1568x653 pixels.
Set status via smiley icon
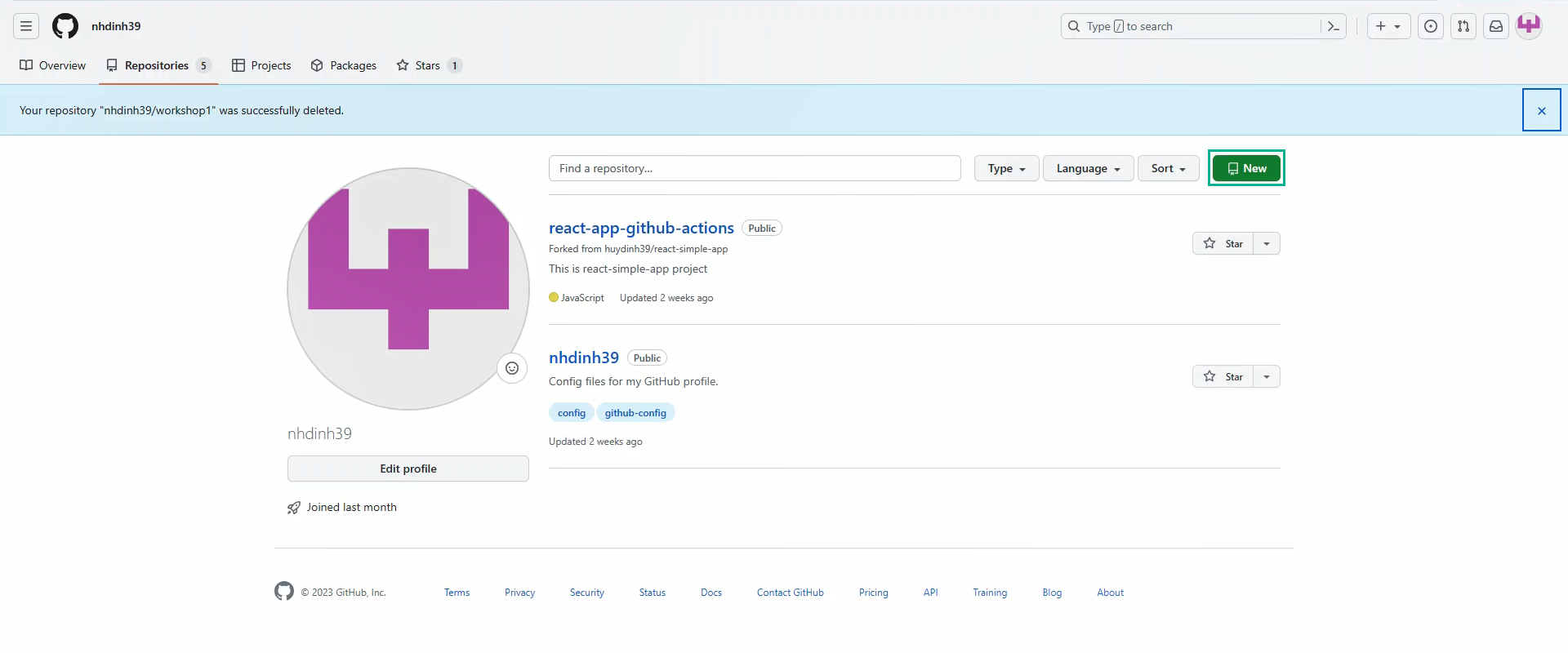click(x=512, y=368)
